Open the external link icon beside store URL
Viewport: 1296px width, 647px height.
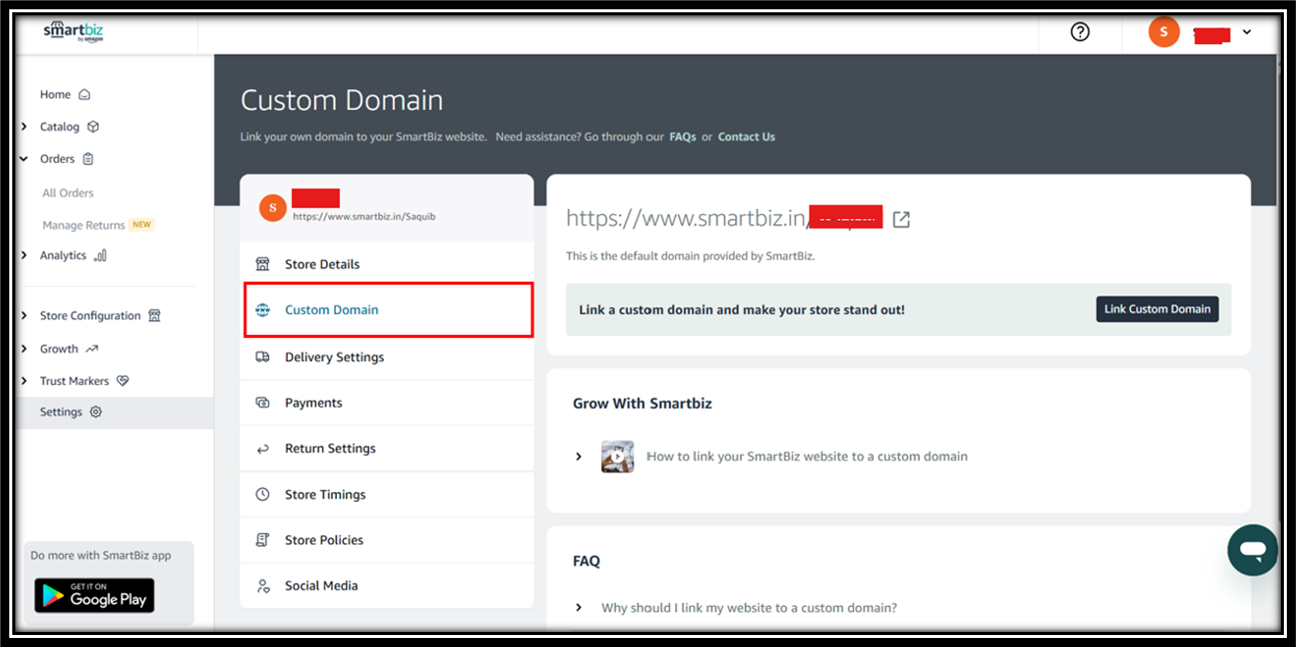901,219
